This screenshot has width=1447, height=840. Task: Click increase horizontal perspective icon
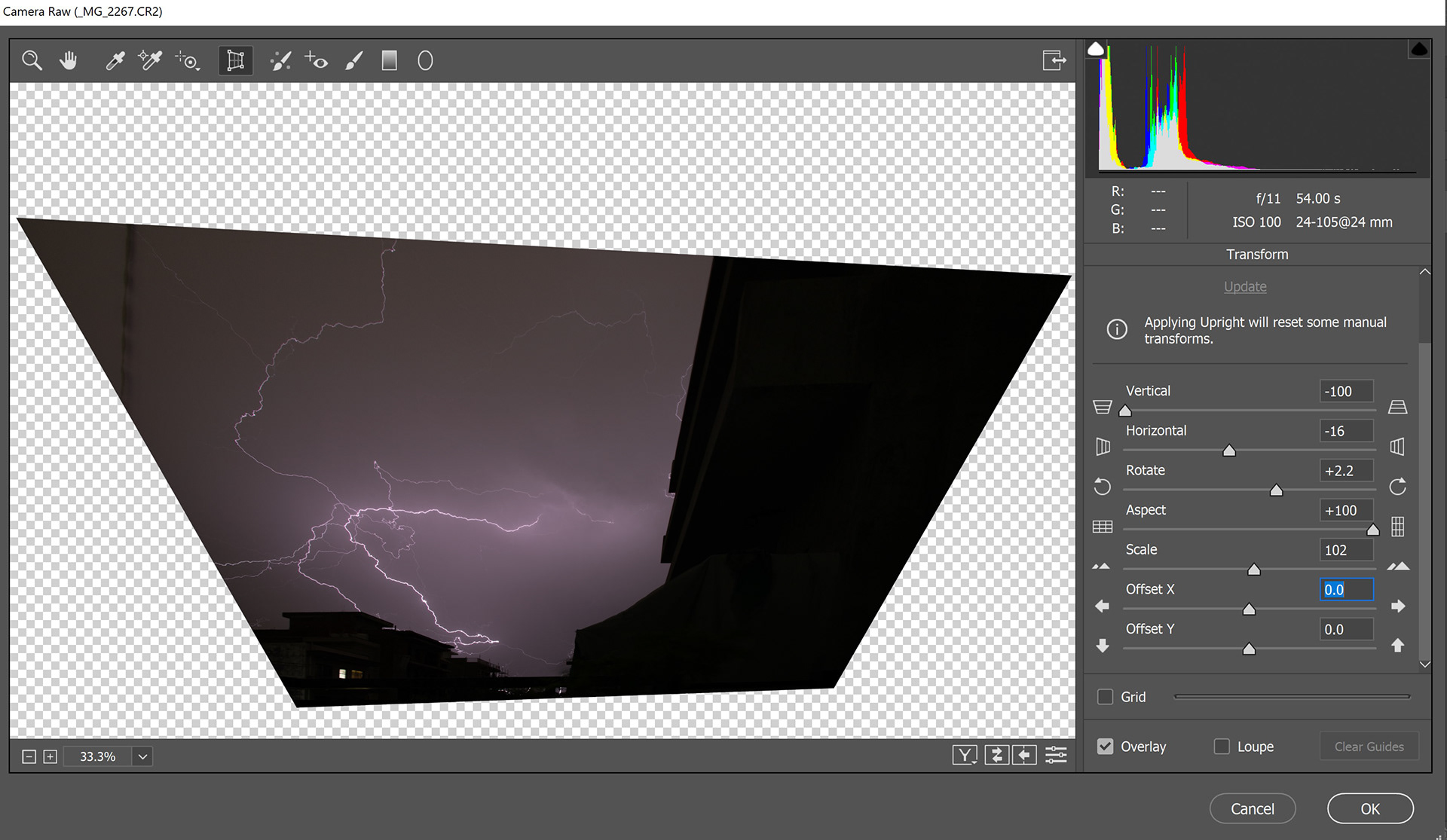(x=1397, y=447)
